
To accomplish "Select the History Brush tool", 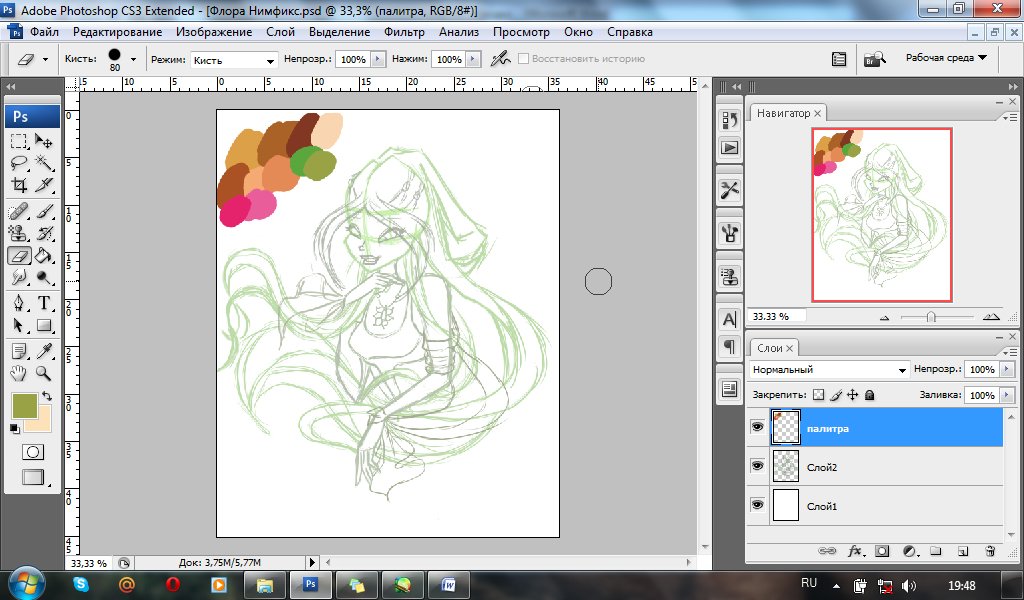I will pyautogui.click(x=44, y=233).
